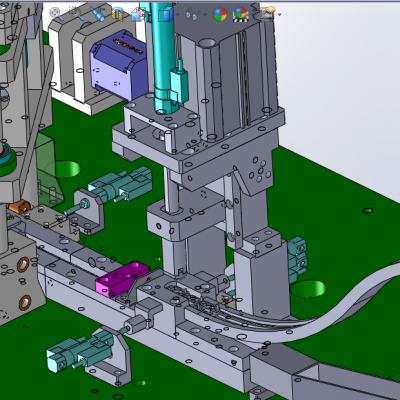Expand the View Settings dropdown arrow
Viewport: 400px width, 400px height.
279,15
